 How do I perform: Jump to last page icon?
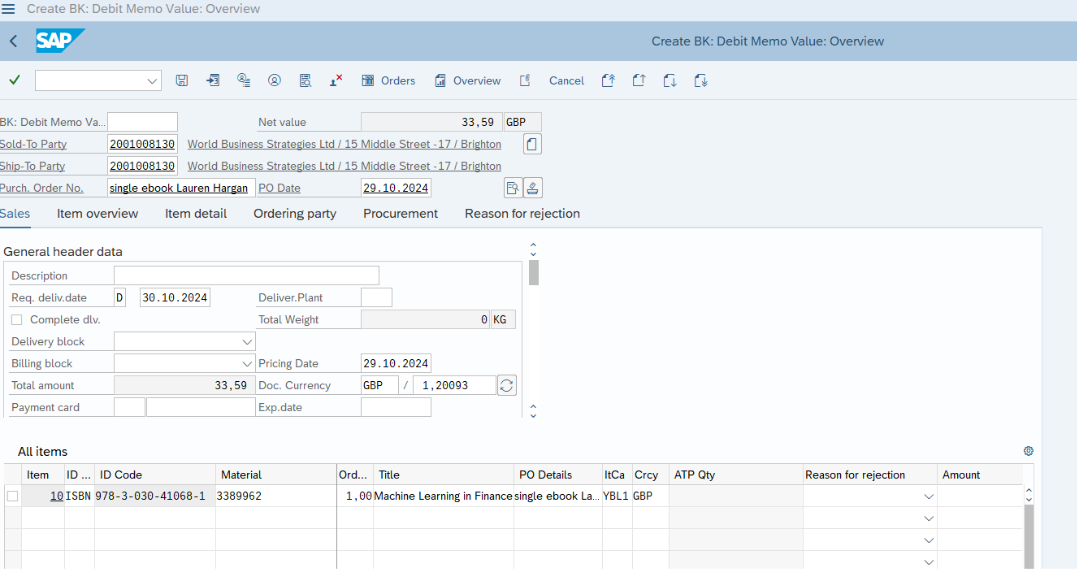[701, 80]
